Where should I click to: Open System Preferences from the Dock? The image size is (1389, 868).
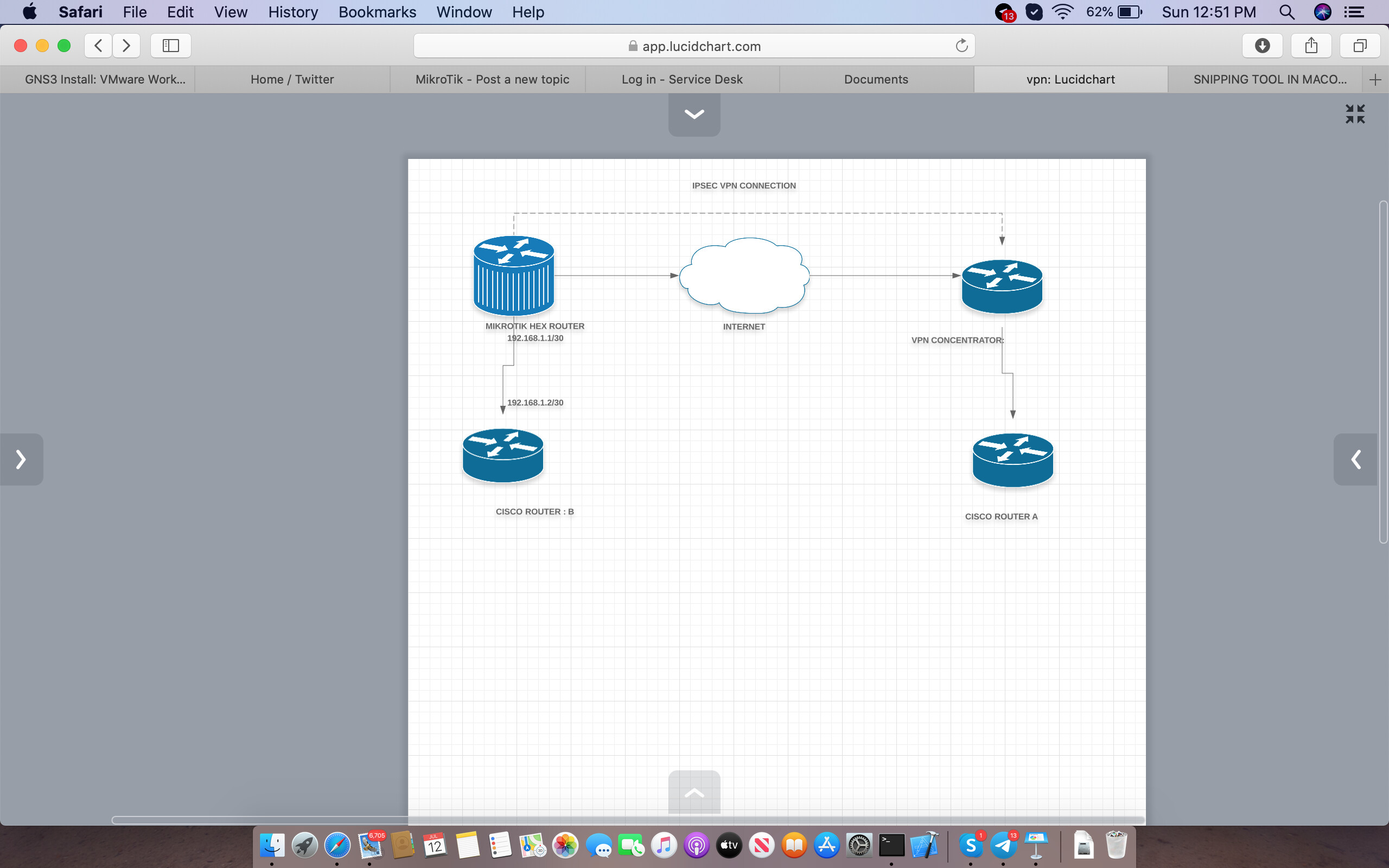[859, 845]
